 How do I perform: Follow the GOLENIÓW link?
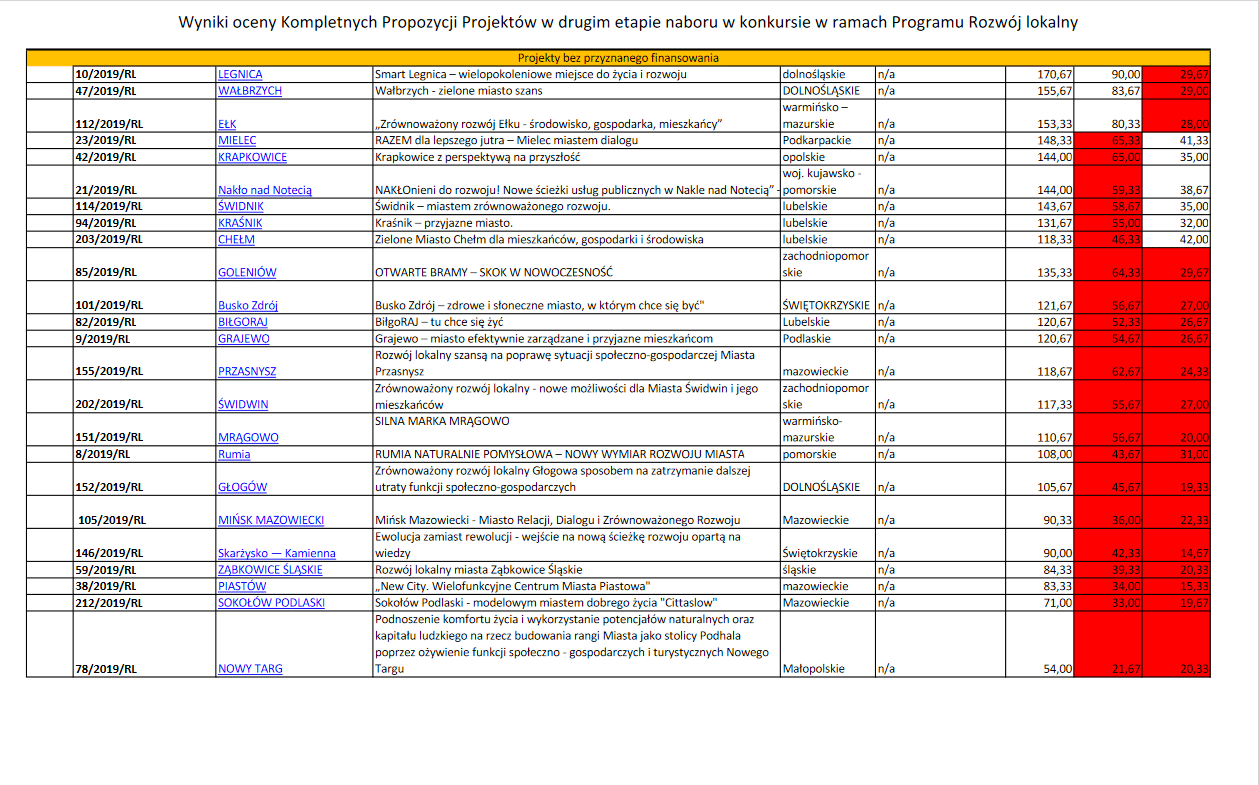[247, 272]
